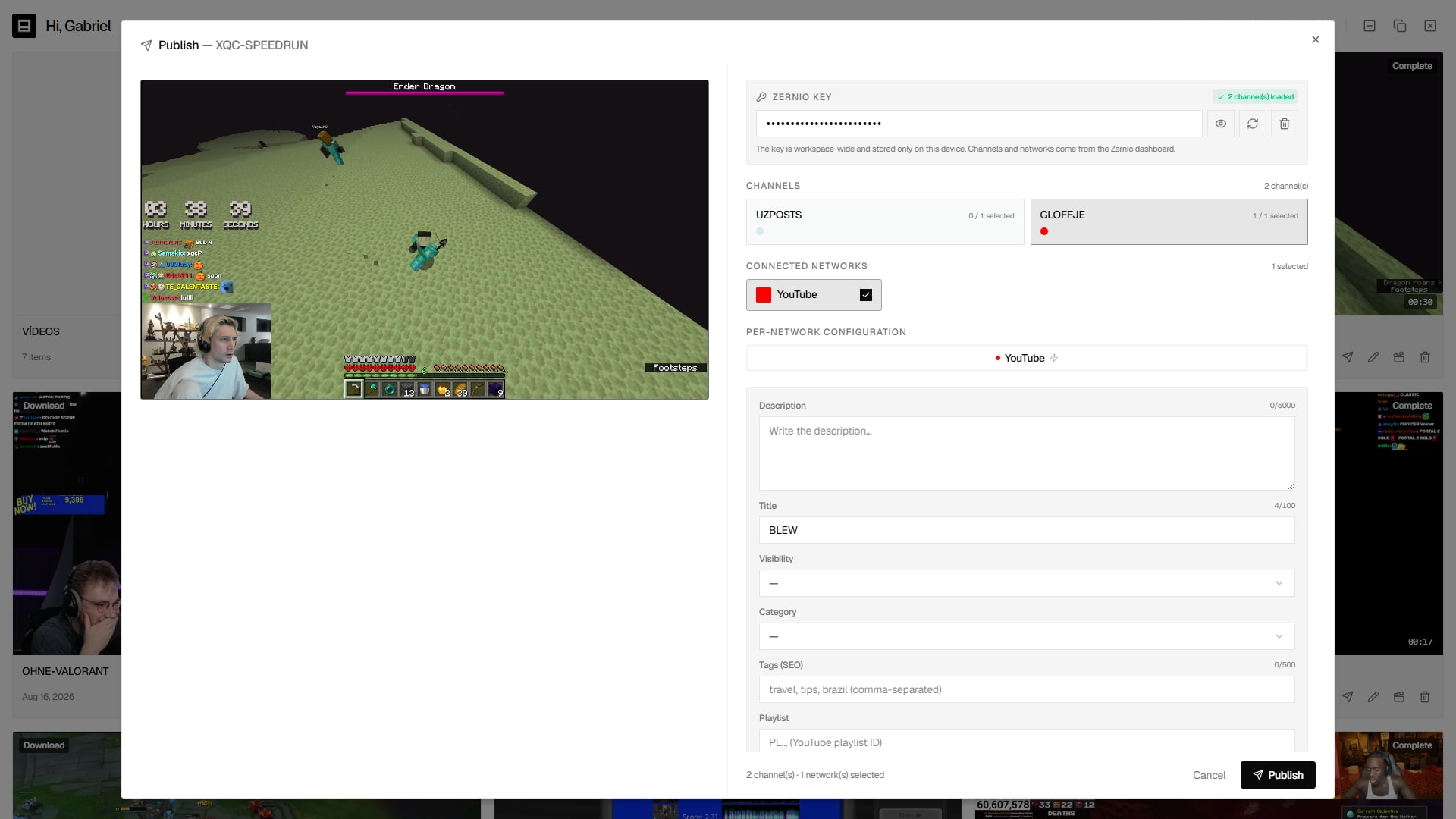Click the masked Zernio key field

(978, 124)
